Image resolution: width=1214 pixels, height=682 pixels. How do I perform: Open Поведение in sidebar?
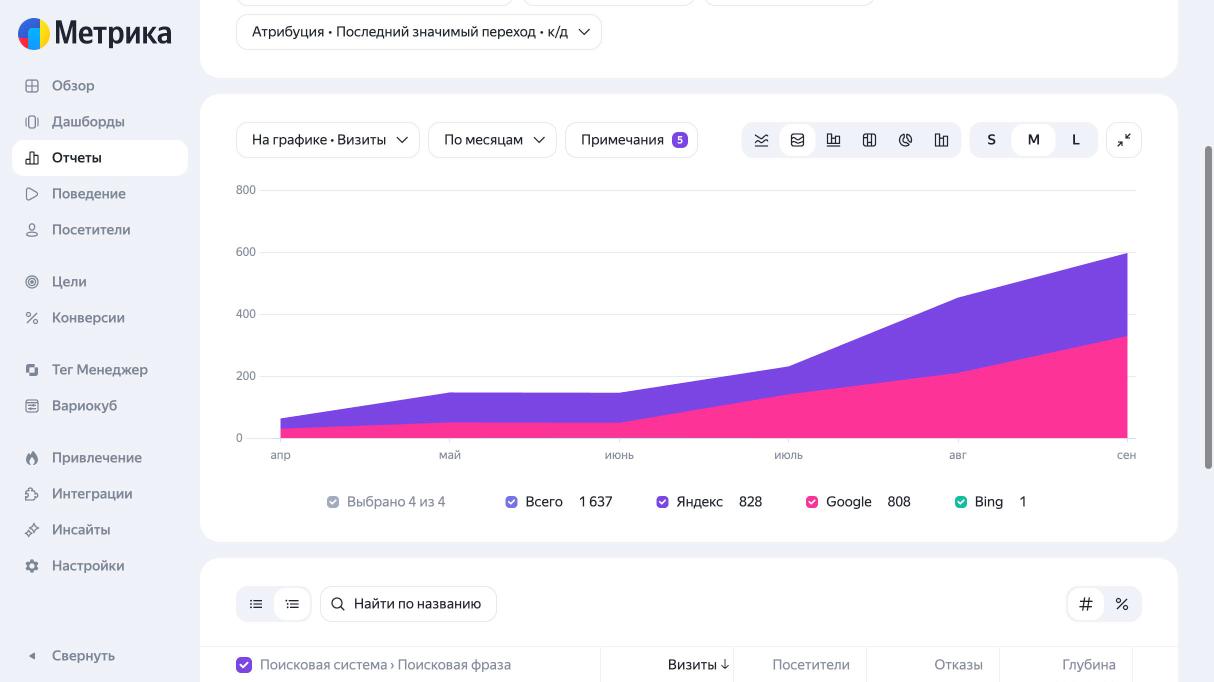100,194
